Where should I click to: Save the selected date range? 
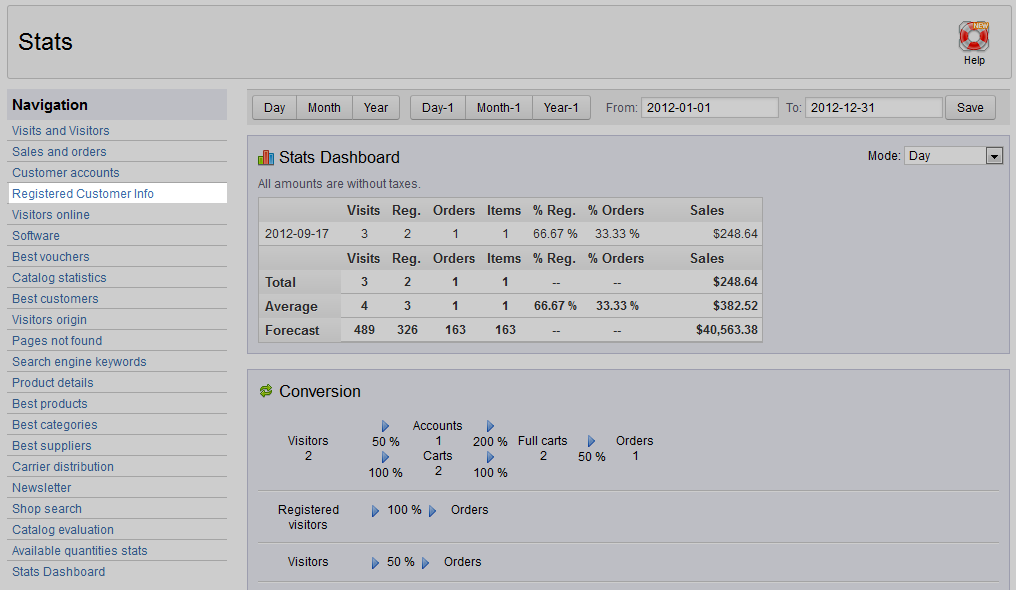[970, 108]
